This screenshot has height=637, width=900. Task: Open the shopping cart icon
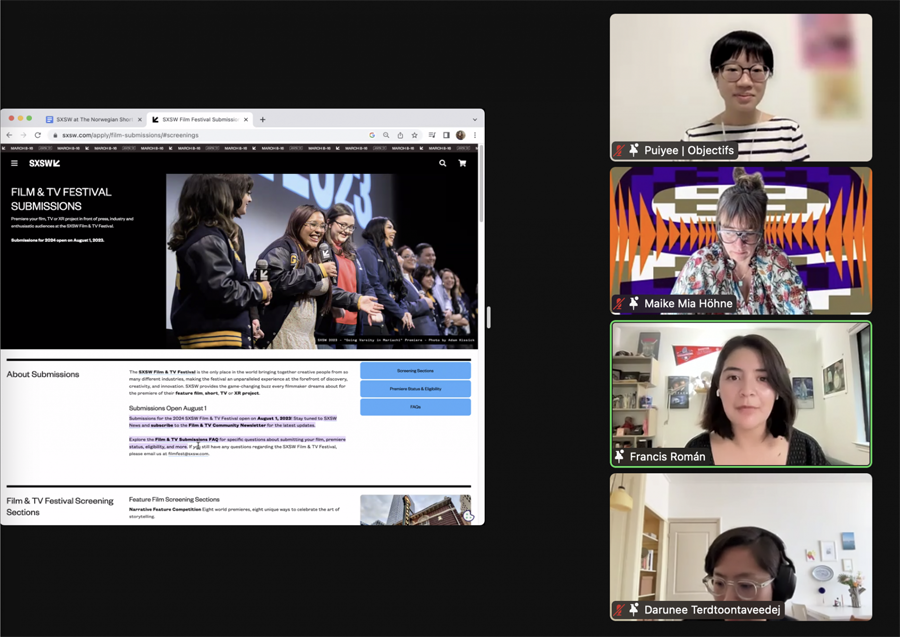click(x=462, y=163)
